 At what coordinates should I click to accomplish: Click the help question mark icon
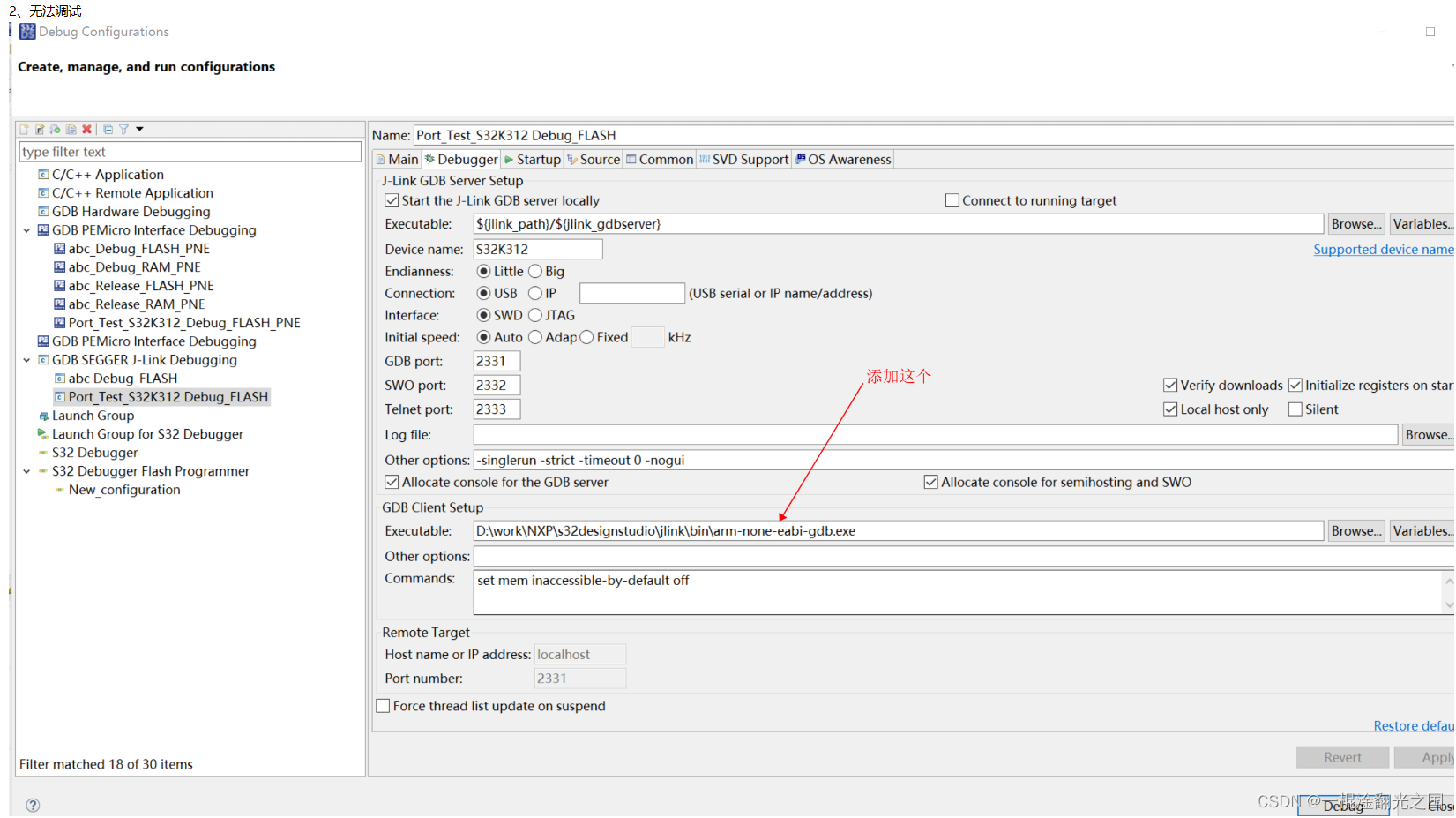click(x=33, y=805)
